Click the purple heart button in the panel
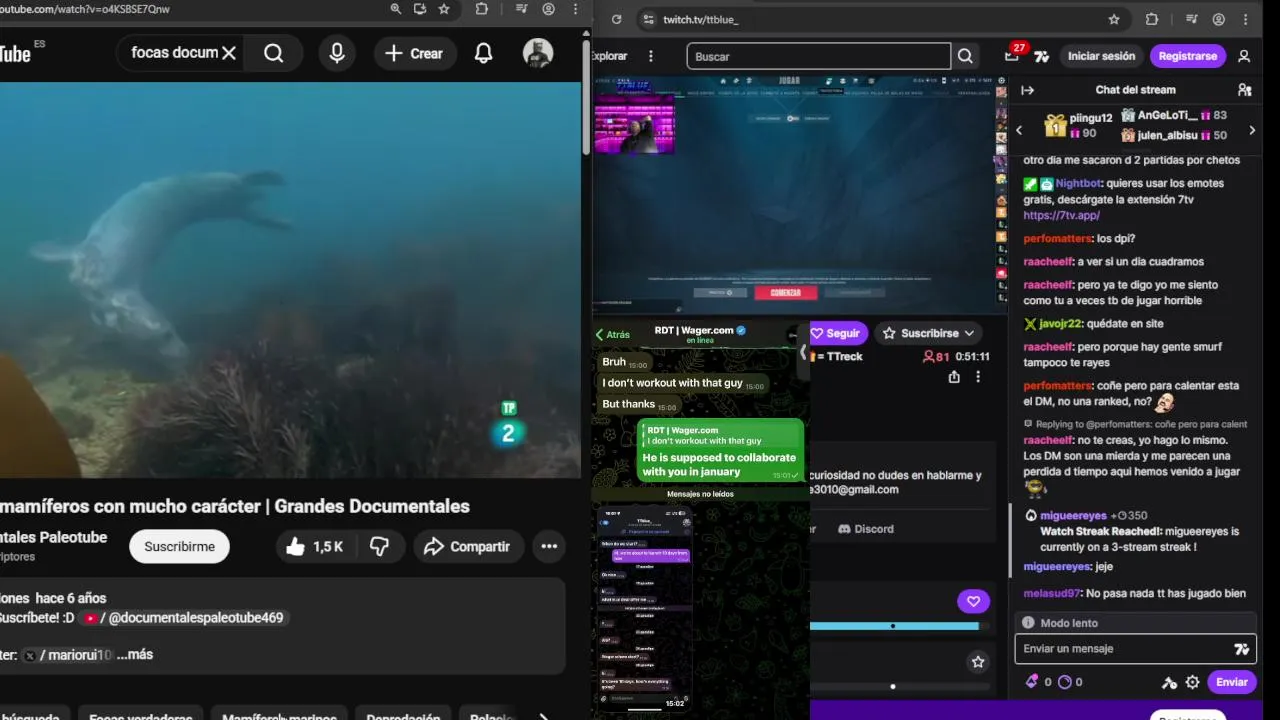1280x720 pixels. coord(973,601)
